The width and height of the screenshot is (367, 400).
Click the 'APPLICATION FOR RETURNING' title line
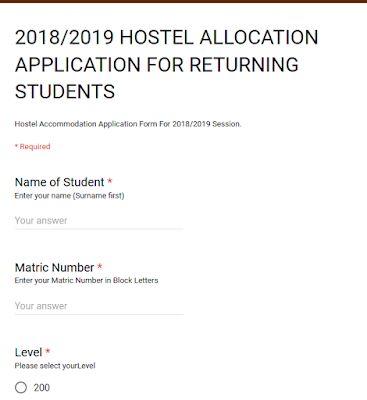pyautogui.click(x=157, y=64)
